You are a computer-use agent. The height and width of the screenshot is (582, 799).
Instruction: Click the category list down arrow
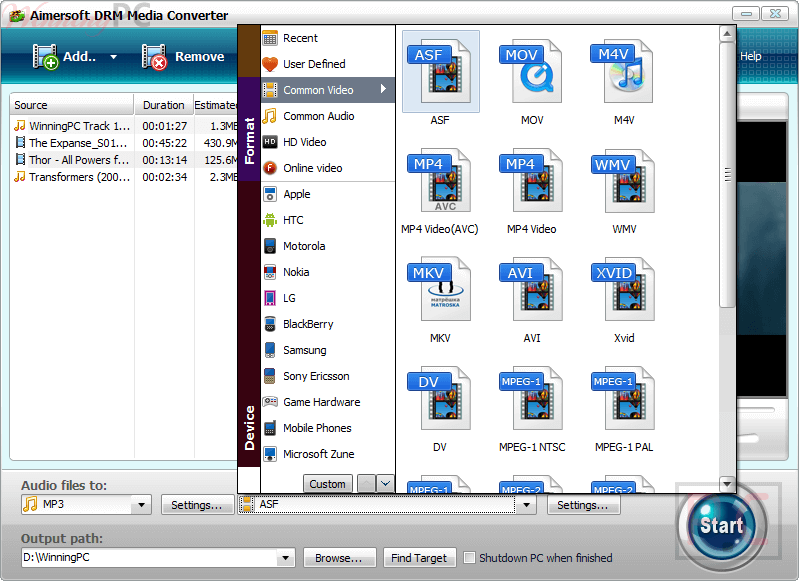[x=386, y=483]
